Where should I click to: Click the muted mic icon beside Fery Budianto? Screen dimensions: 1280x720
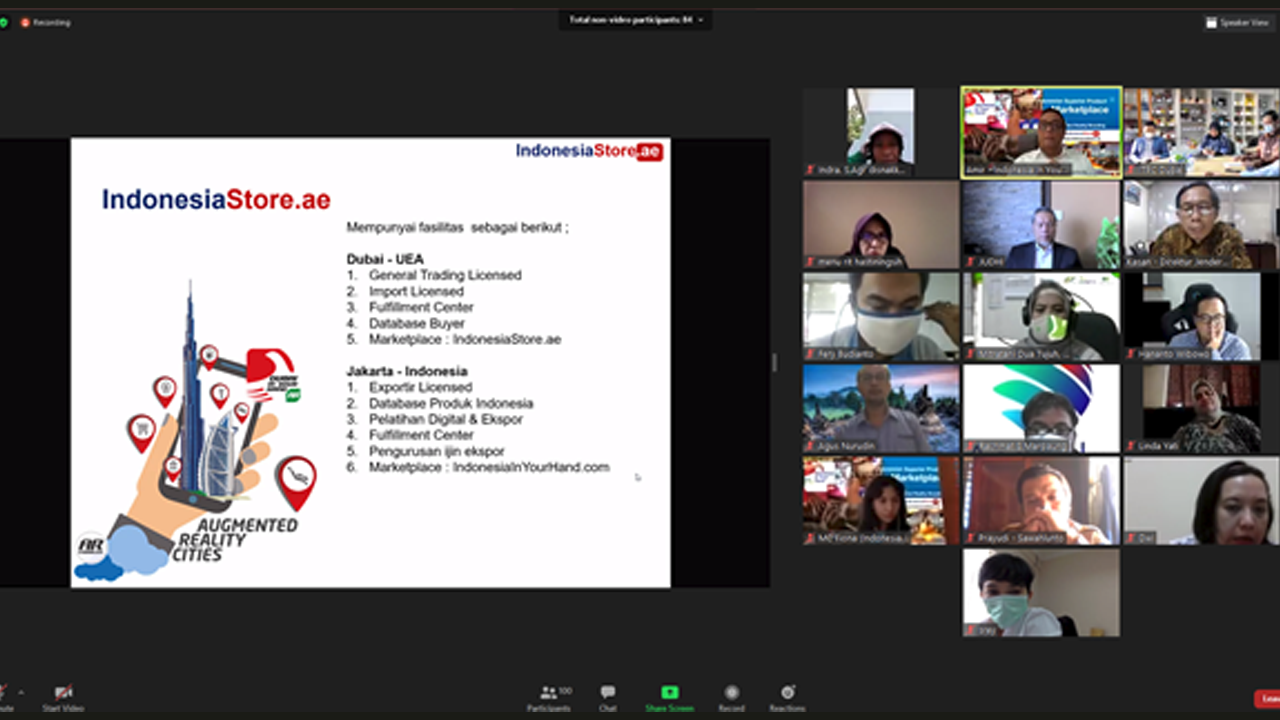coord(811,354)
